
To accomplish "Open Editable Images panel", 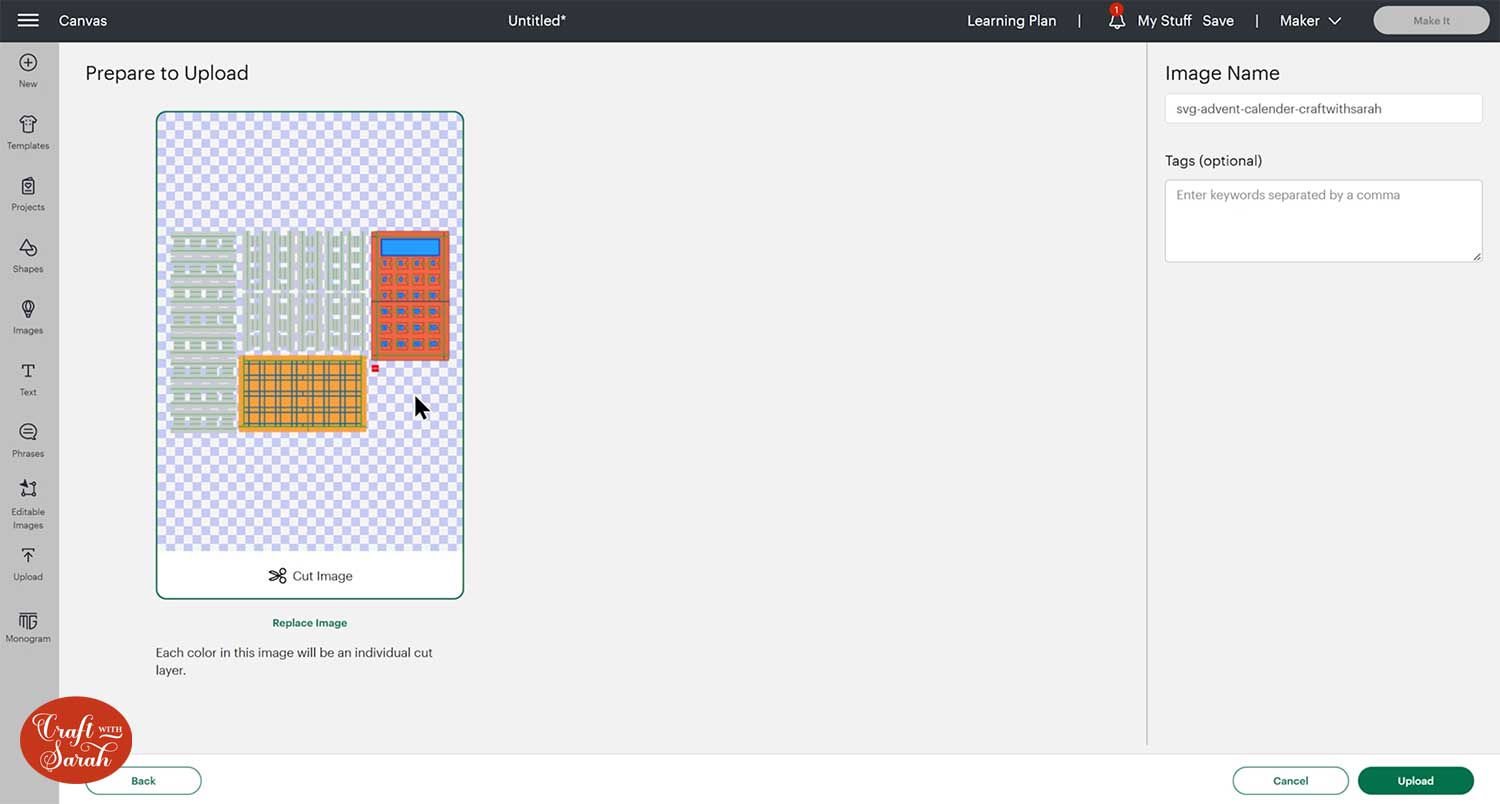I will [28, 503].
